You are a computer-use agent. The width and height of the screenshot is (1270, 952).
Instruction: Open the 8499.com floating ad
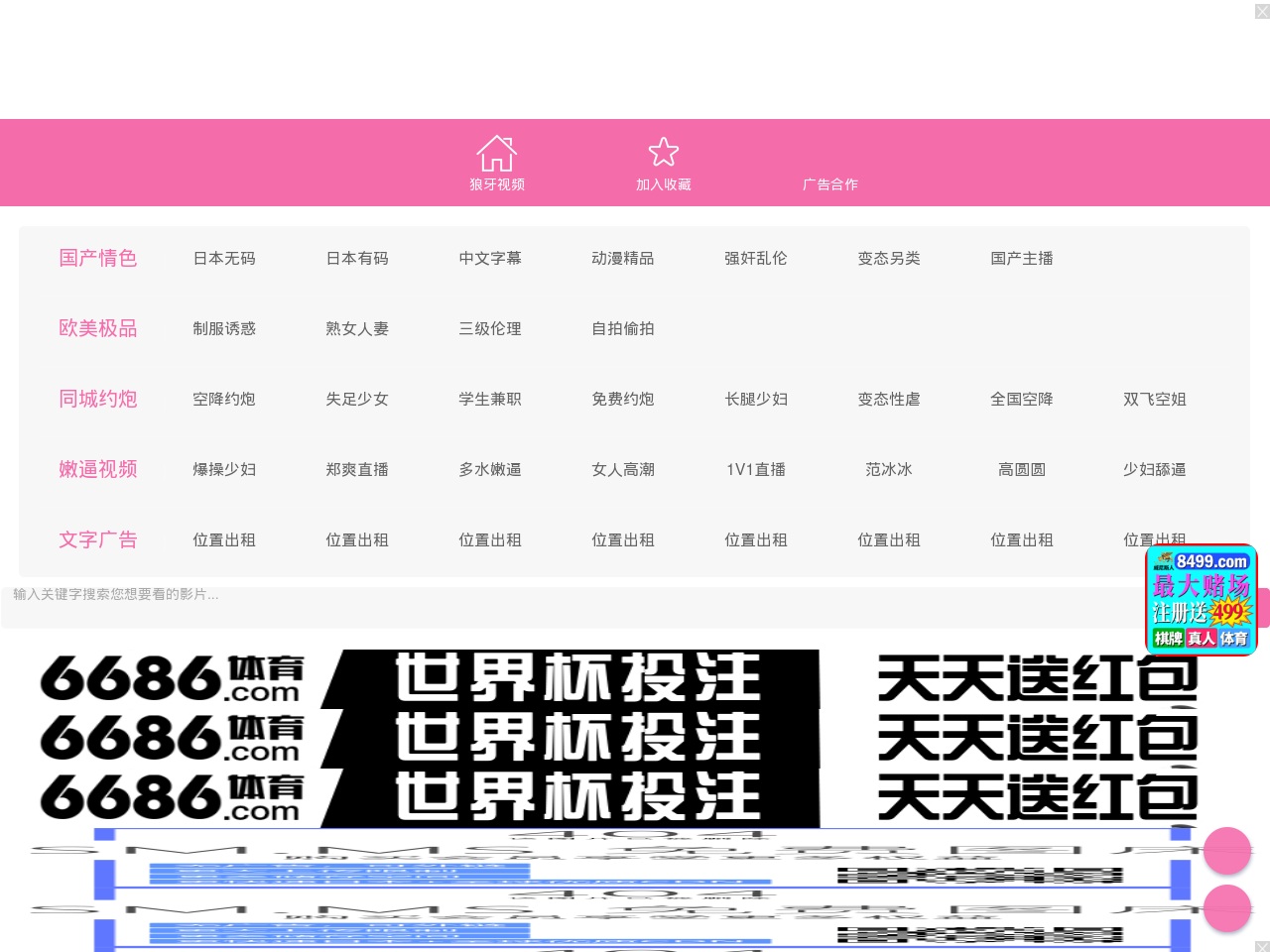(1202, 599)
